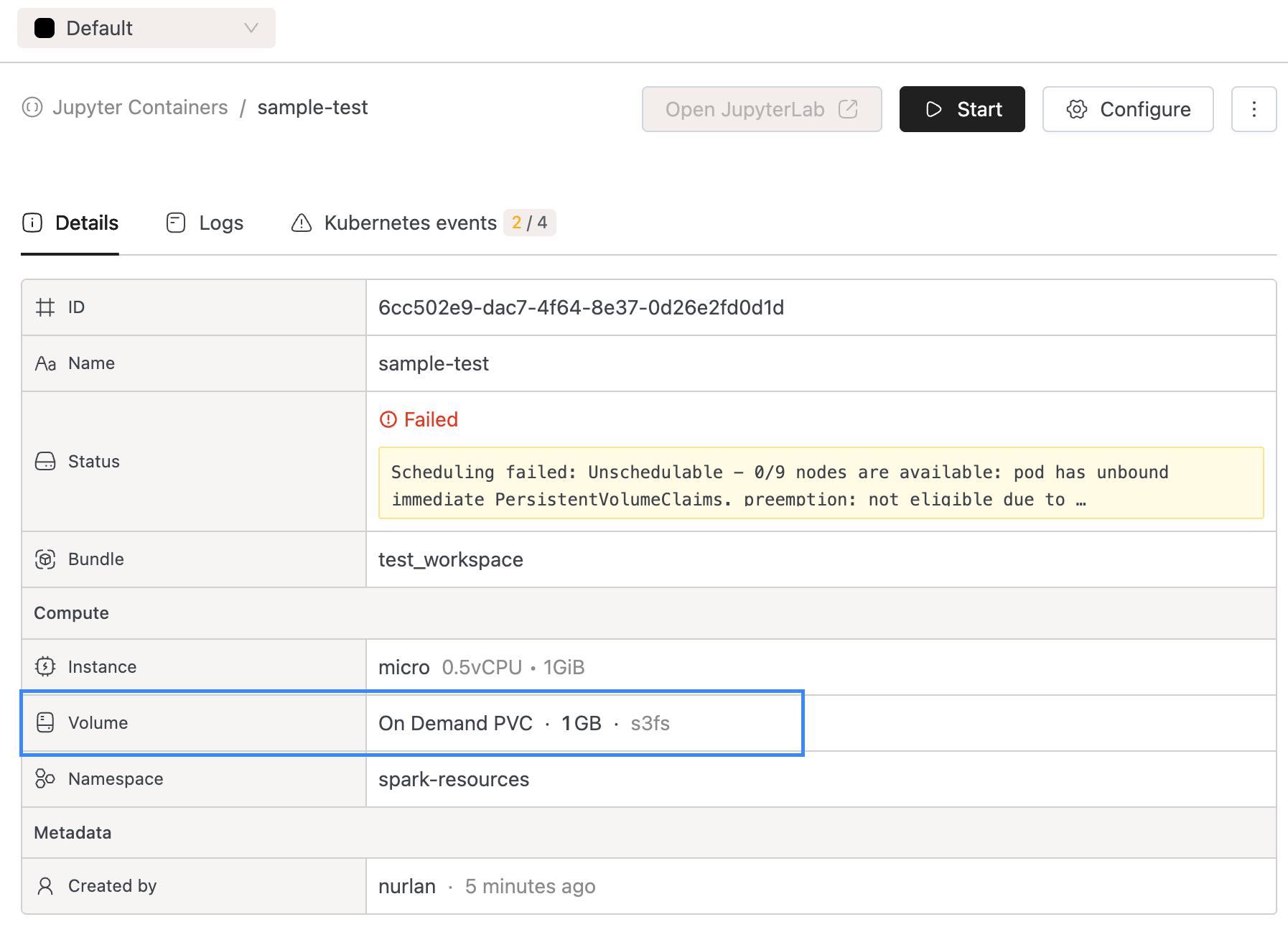
Task: Click the Instance chip icon
Action: pos(45,667)
